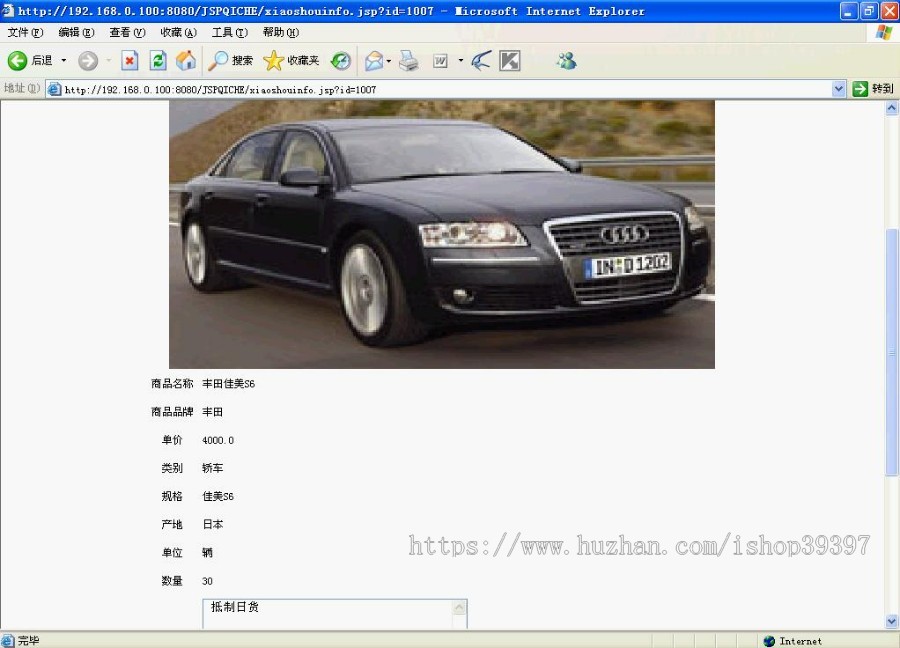Expand the Mail icon dropdown arrow
Screen dimensions: 900x648
click(x=389, y=60)
